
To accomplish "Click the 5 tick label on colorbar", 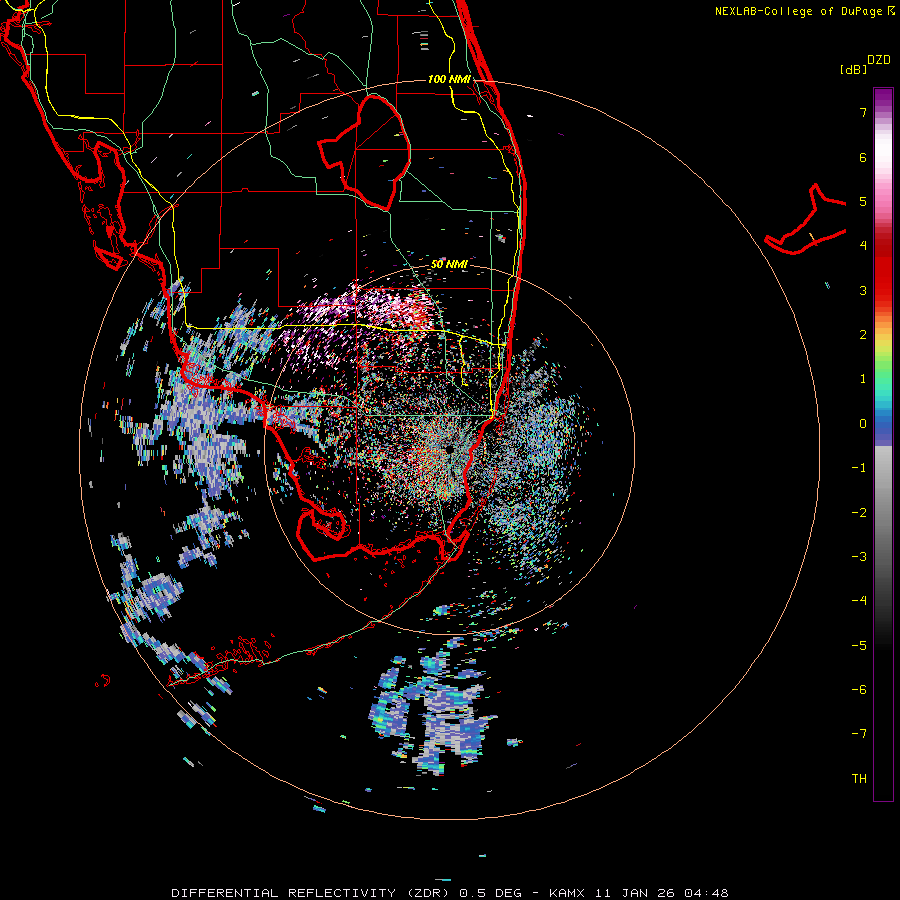I will tap(863, 201).
